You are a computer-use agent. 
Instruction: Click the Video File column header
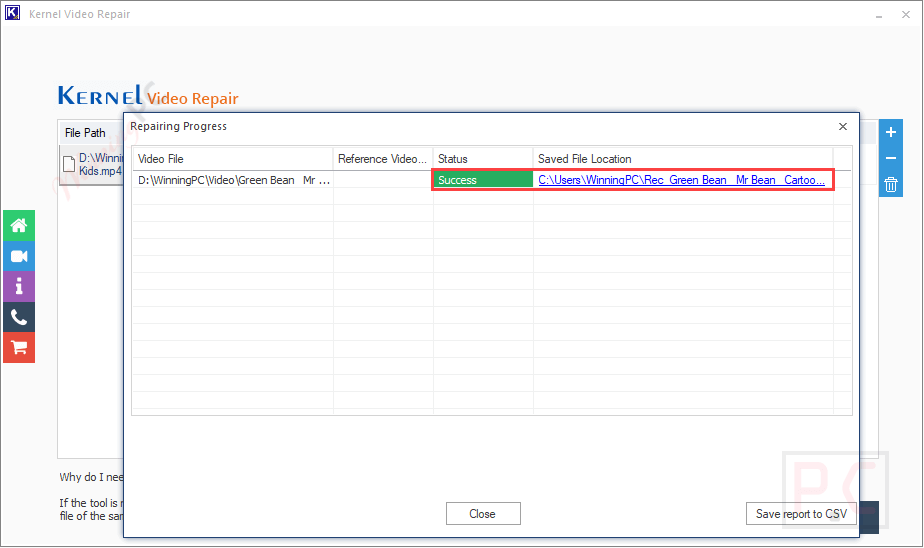coord(233,159)
